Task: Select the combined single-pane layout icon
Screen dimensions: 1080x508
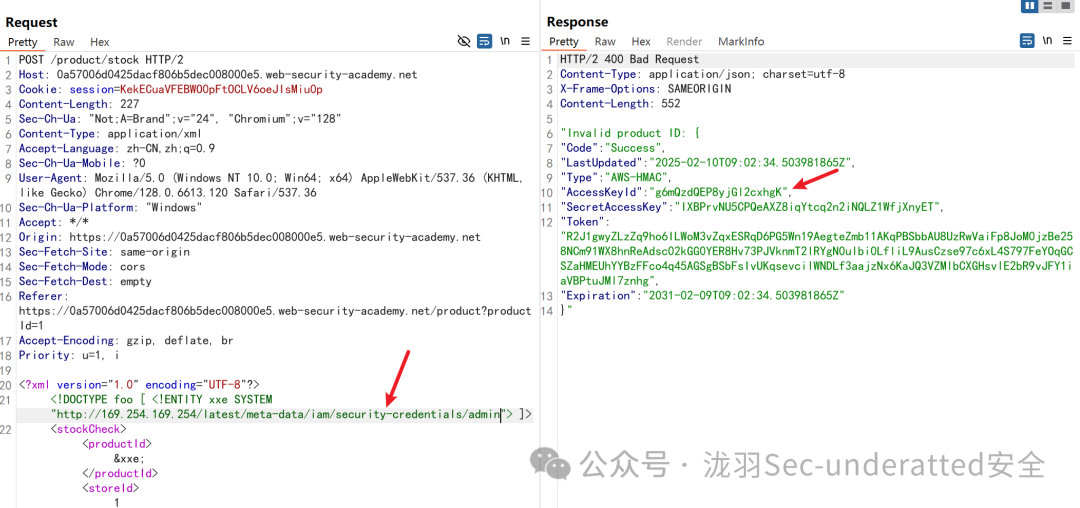Action: (1067, 6)
